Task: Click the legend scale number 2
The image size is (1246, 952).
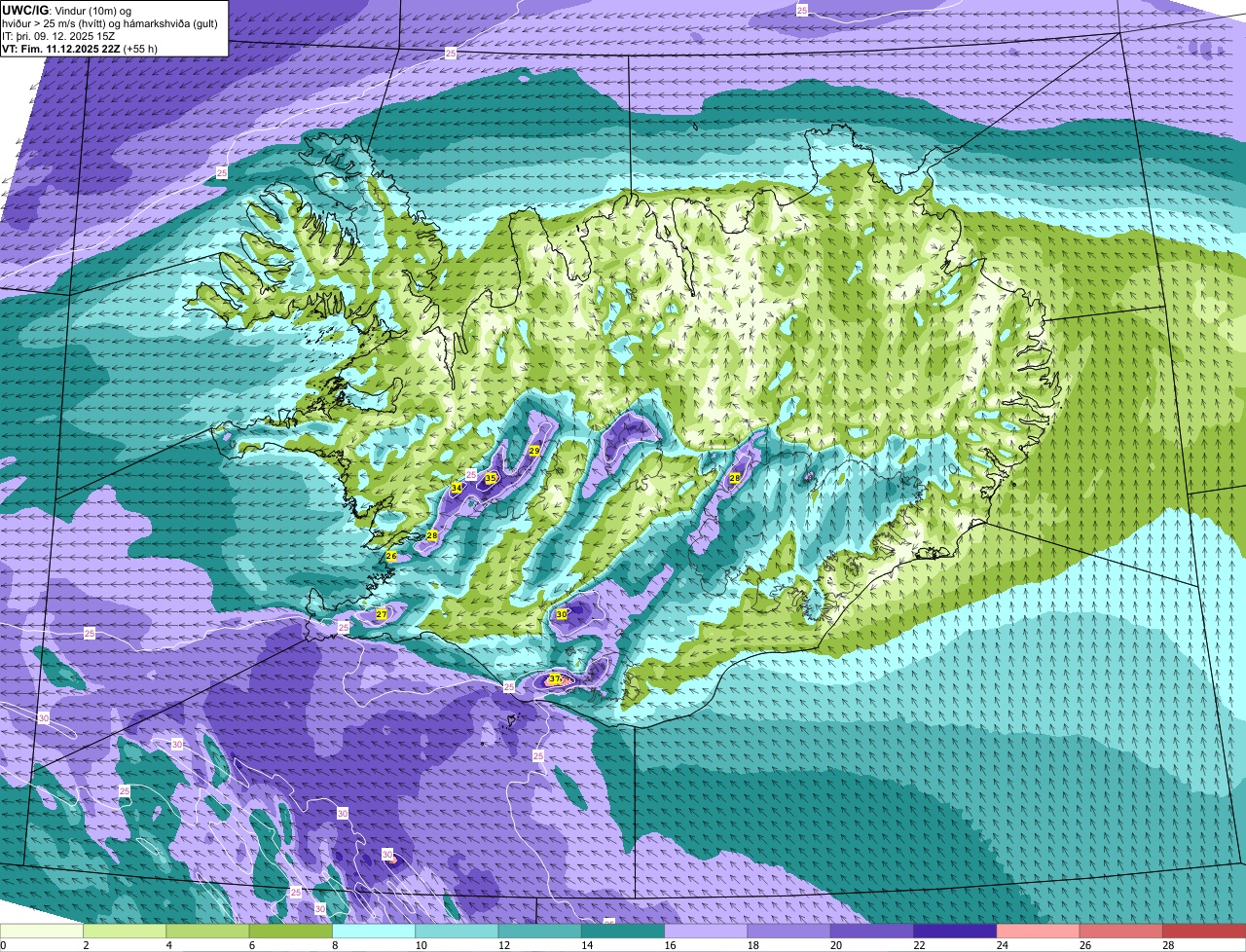Action: coord(86,945)
